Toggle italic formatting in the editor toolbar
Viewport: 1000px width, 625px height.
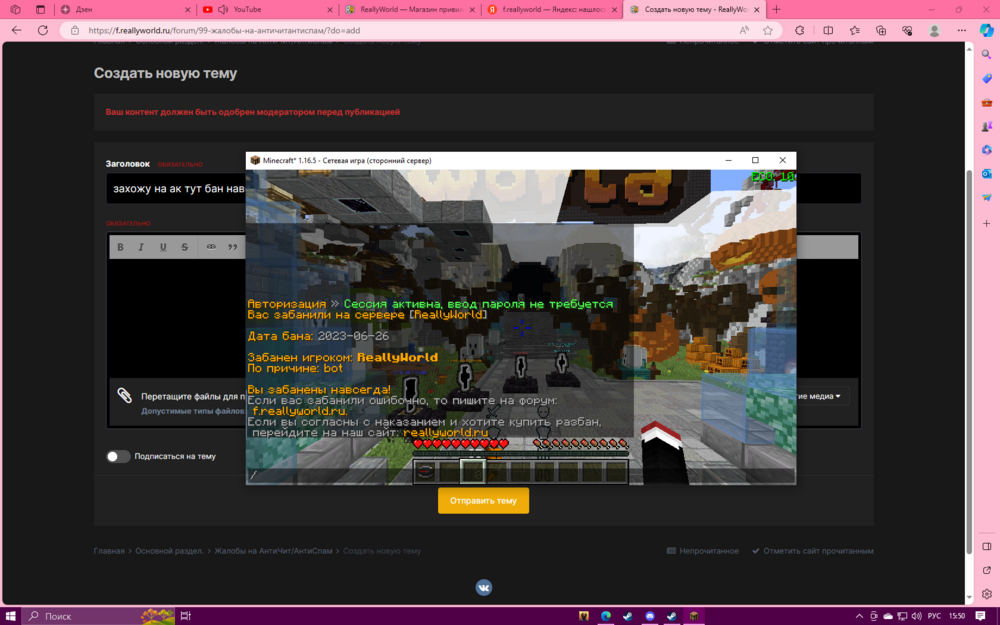click(x=141, y=247)
